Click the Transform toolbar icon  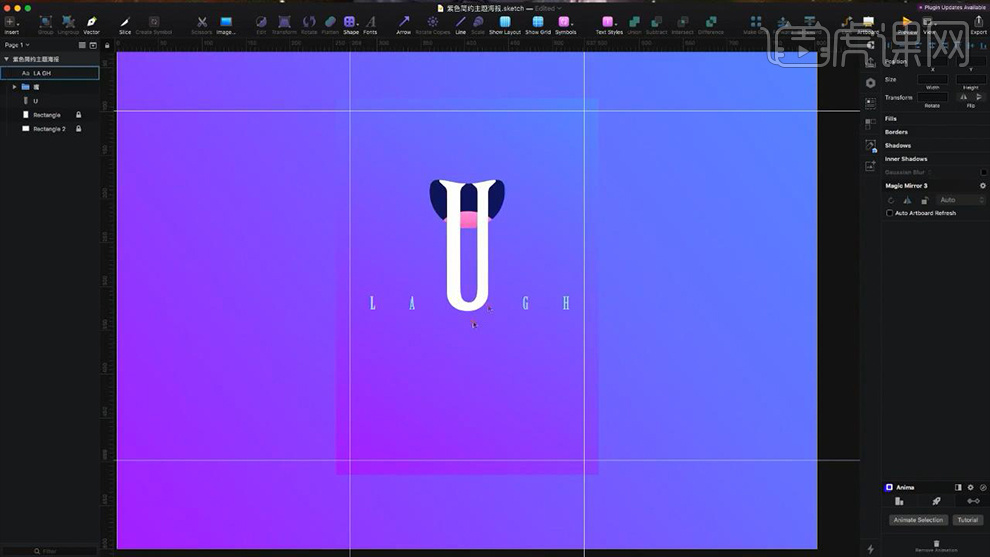[284, 22]
